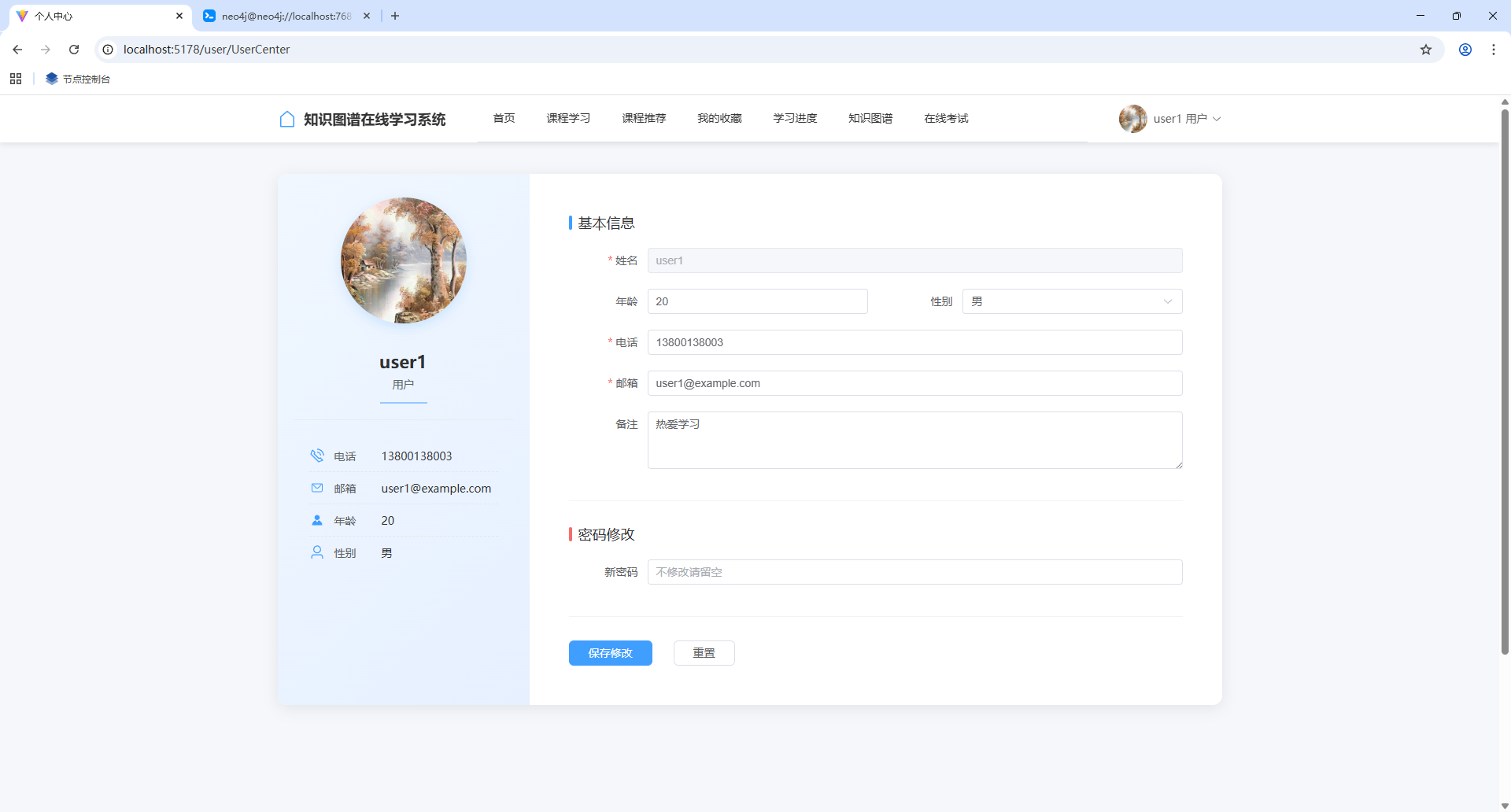Click the 姓名 name field
This screenshot has width=1511, height=812.
[x=914, y=260]
